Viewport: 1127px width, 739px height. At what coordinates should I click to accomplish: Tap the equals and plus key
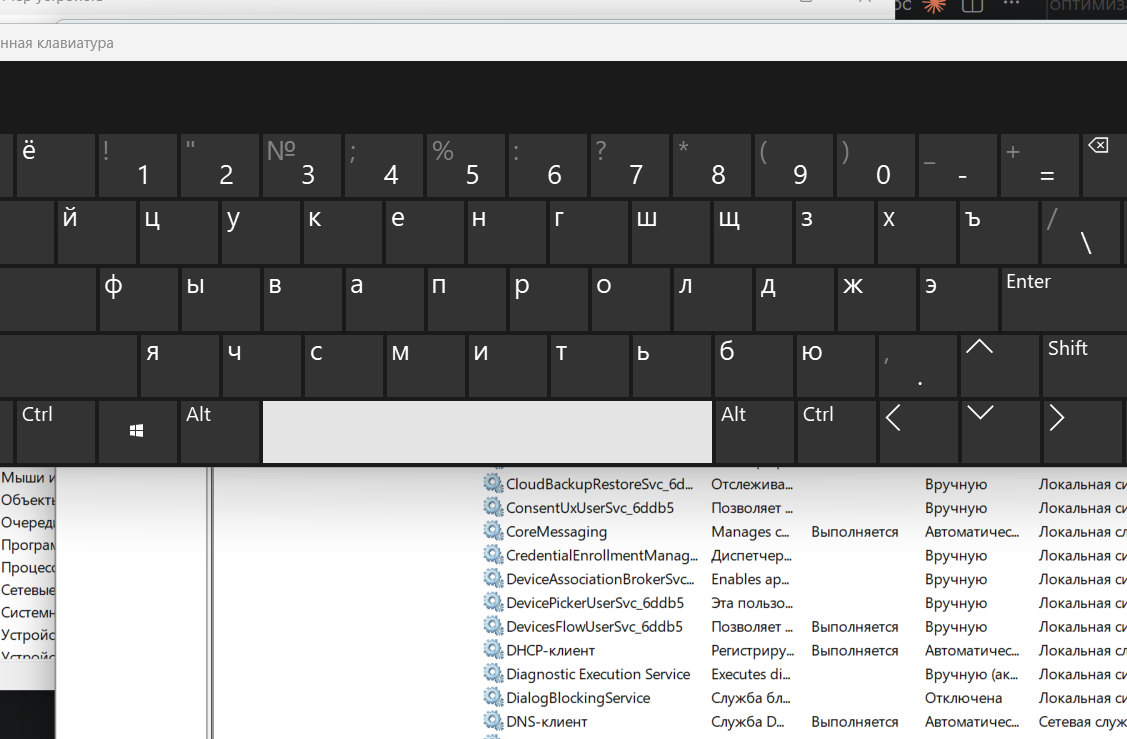1039,165
